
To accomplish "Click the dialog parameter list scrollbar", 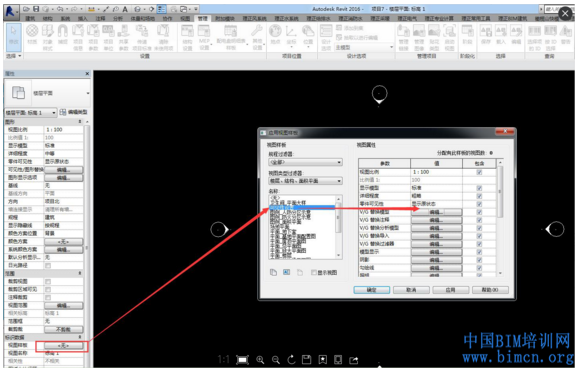I will point(500,218).
